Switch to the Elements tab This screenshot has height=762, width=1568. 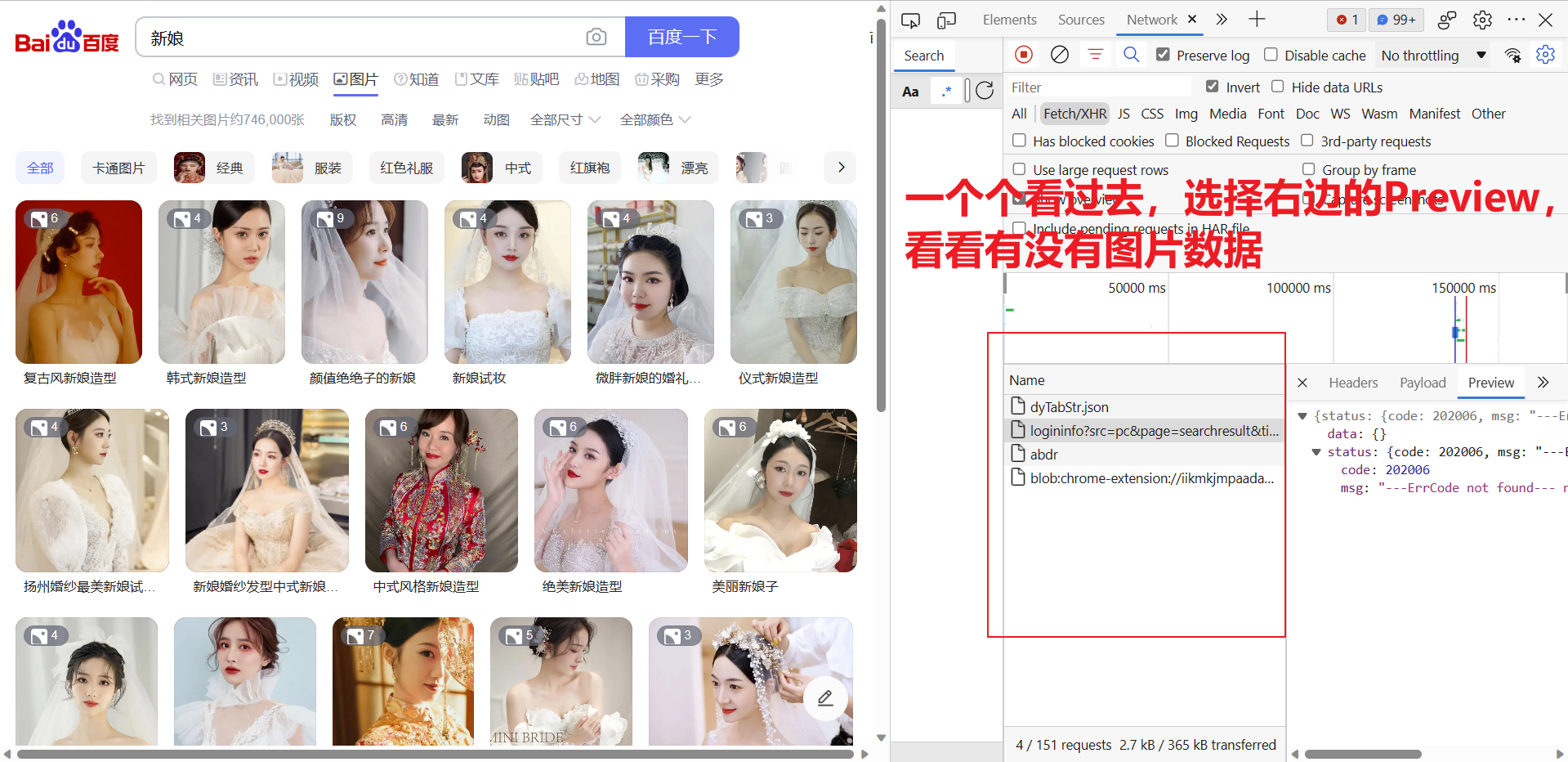pyautogui.click(x=1009, y=20)
